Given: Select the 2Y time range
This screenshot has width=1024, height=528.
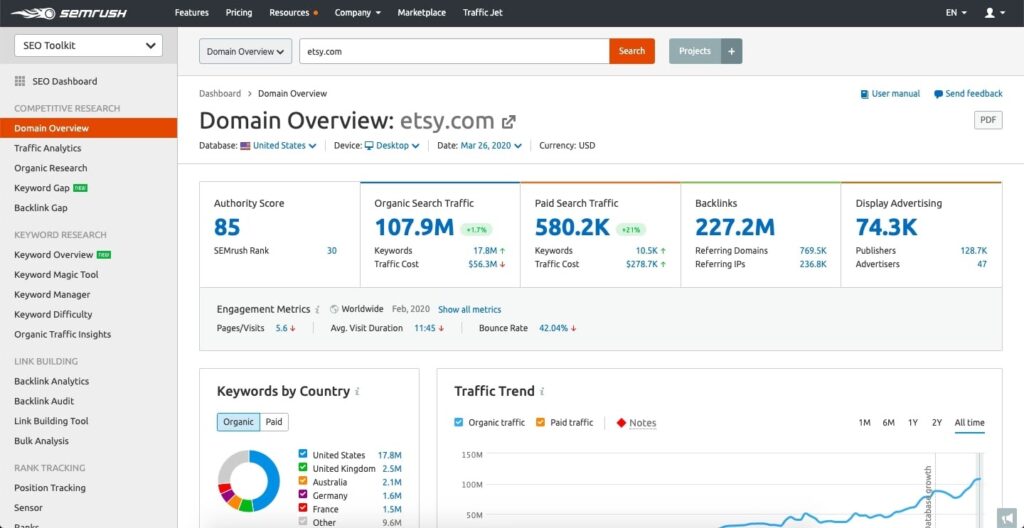Looking at the screenshot, I should [x=936, y=423].
